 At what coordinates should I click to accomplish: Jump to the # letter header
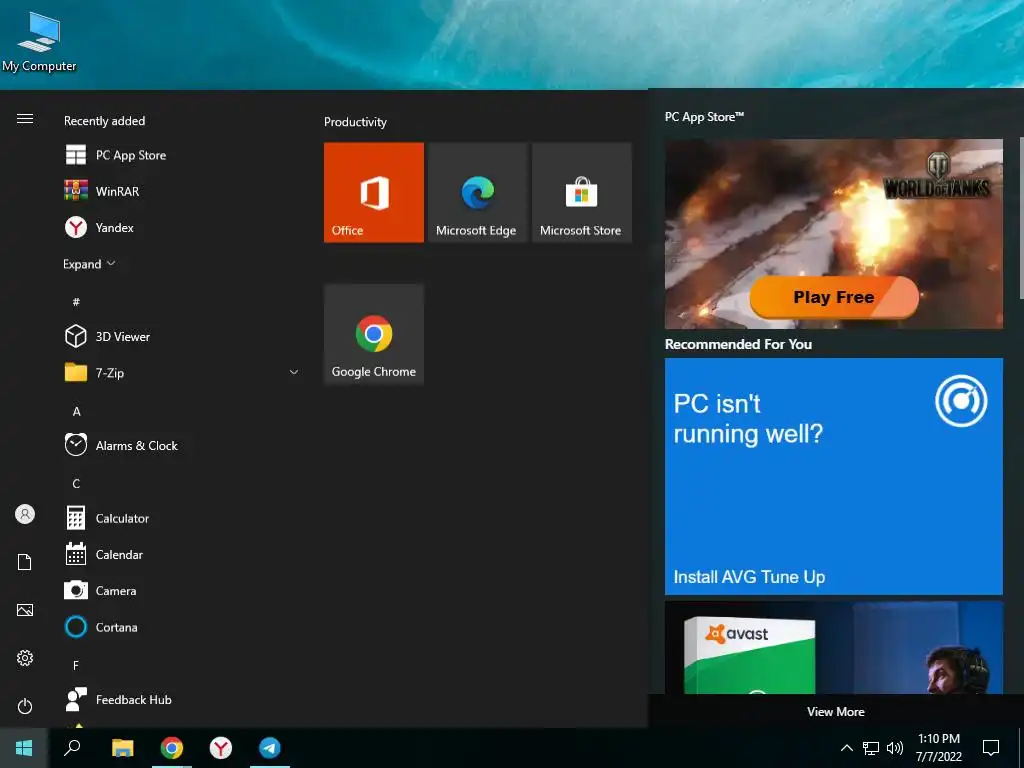point(76,302)
